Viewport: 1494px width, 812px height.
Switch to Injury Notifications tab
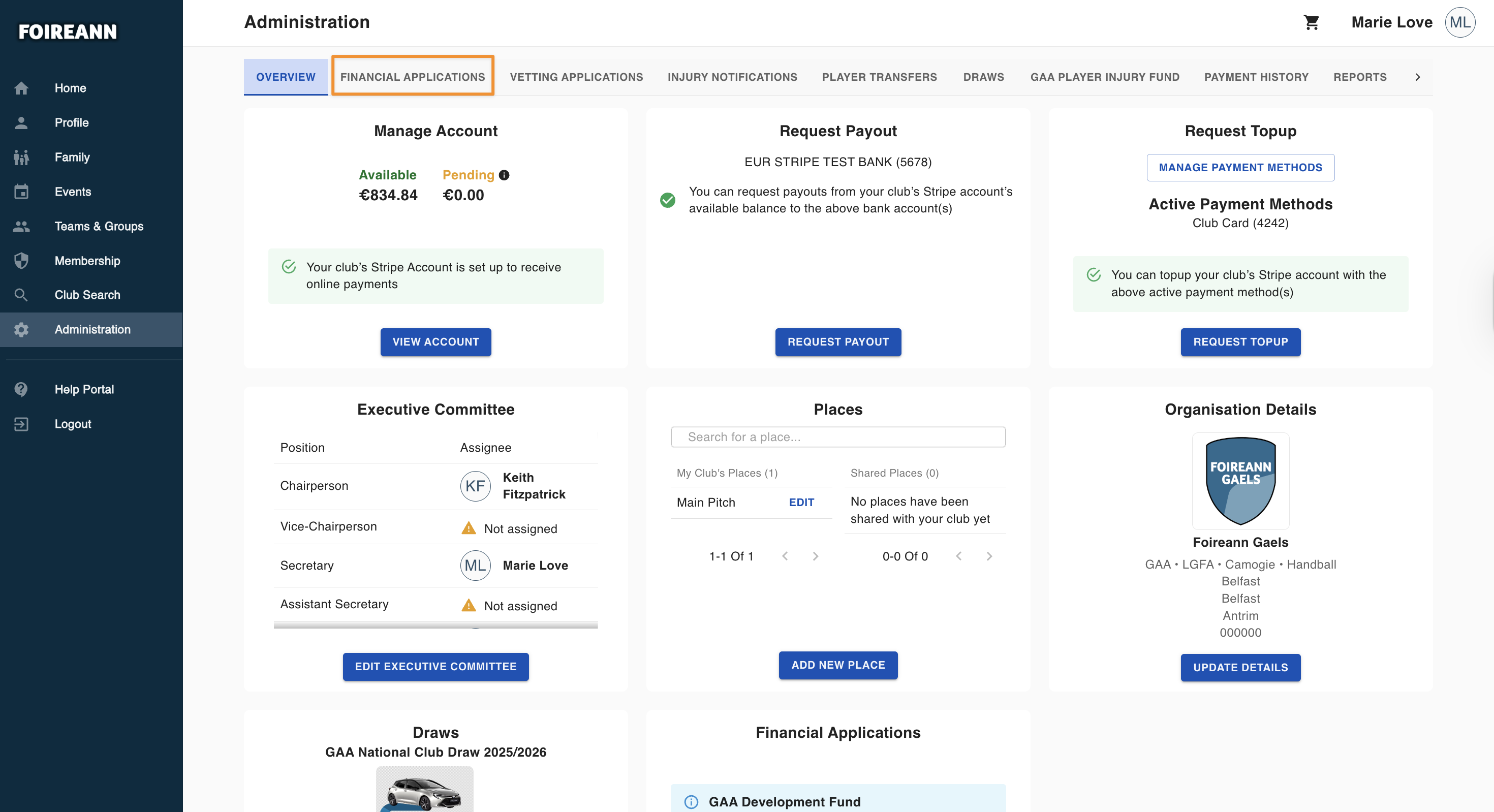pyautogui.click(x=732, y=77)
